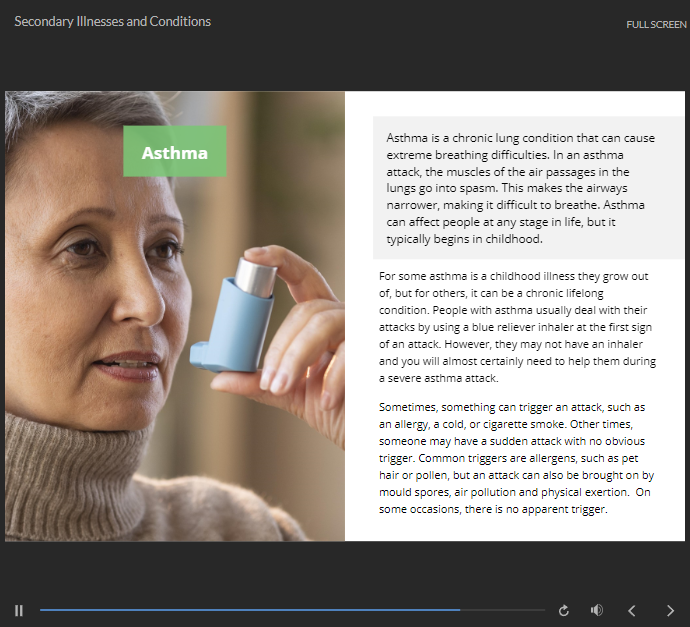Click the Secondary Illnesses and Conditions title
Image resolution: width=690 pixels, height=627 pixels.
[113, 22]
